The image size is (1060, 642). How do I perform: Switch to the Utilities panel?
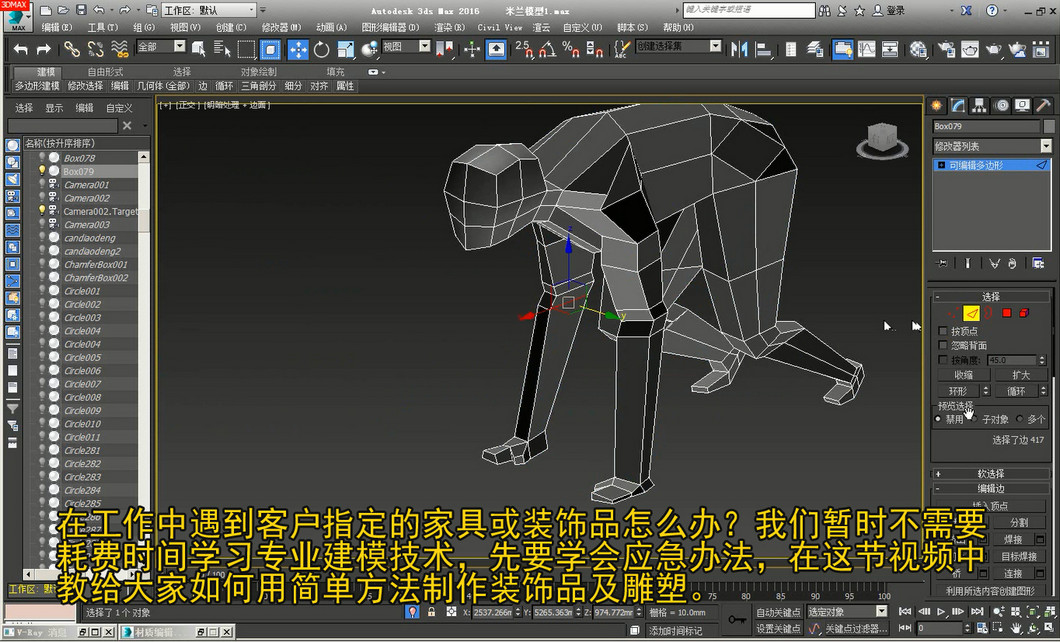tap(1044, 105)
